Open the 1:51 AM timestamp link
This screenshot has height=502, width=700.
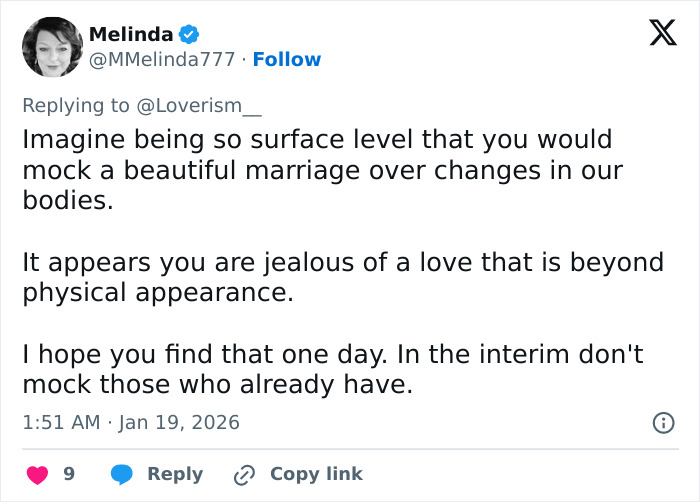click(x=61, y=422)
